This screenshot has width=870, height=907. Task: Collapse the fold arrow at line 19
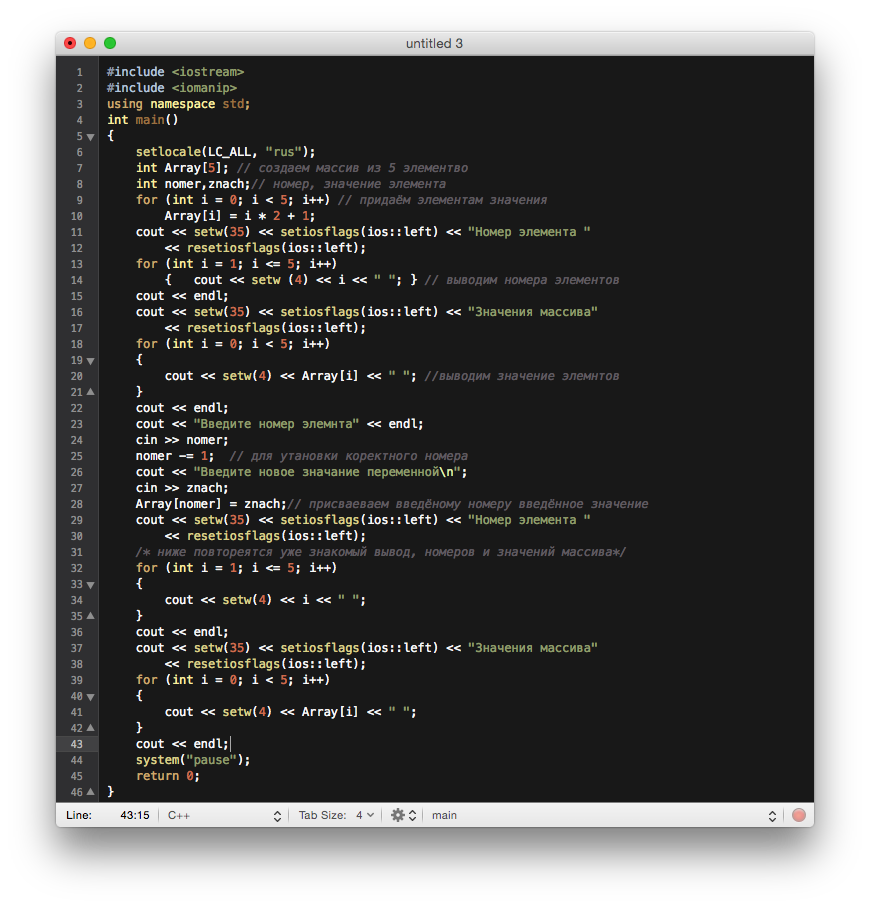(x=90, y=361)
